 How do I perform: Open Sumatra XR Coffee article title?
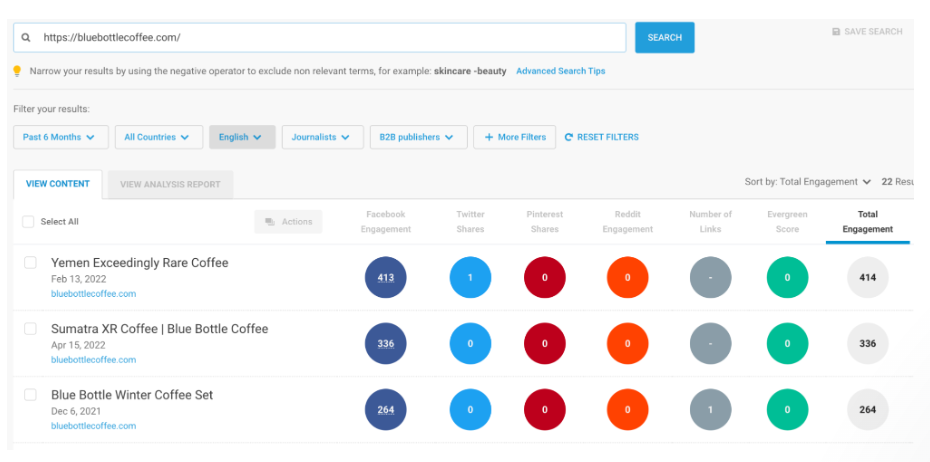pos(160,329)
